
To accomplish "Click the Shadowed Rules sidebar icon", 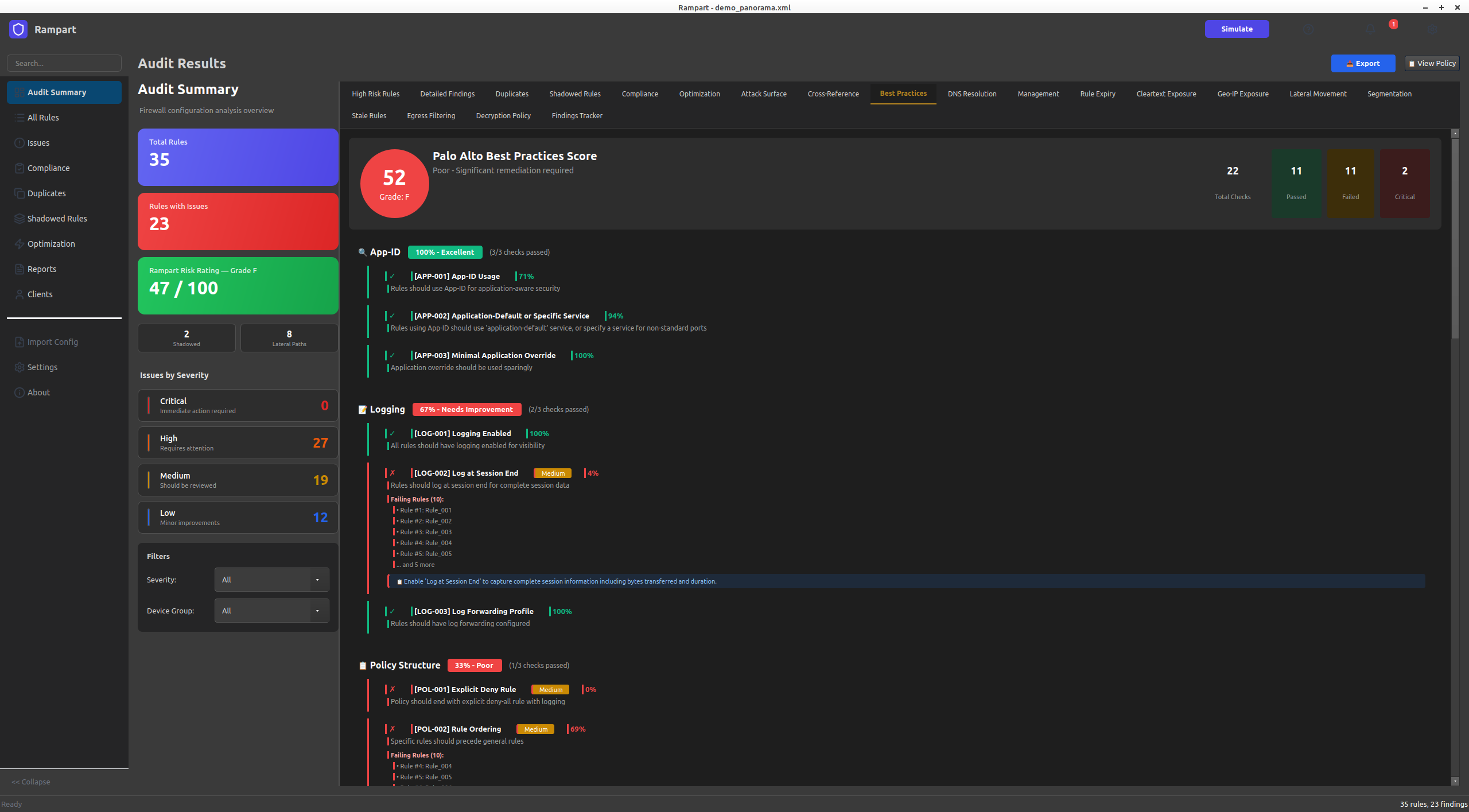I will click(x=20, y=219).
